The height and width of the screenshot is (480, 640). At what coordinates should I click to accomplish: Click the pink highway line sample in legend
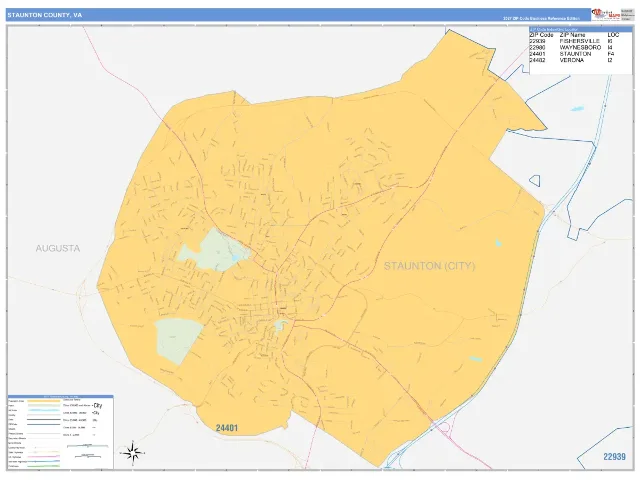(x=44, y=456)
